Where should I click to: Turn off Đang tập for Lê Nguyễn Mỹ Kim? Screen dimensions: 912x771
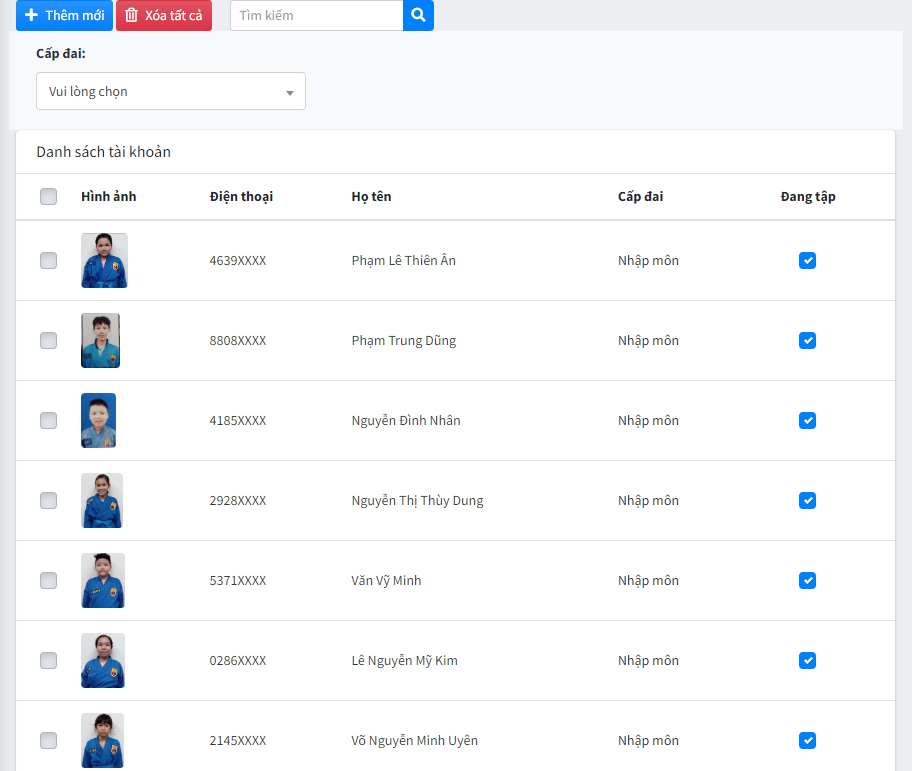coord(807,660)
